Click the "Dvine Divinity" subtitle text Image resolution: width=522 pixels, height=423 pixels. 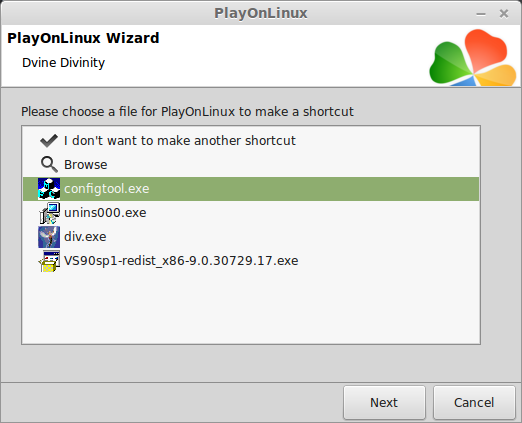[63, 63]
